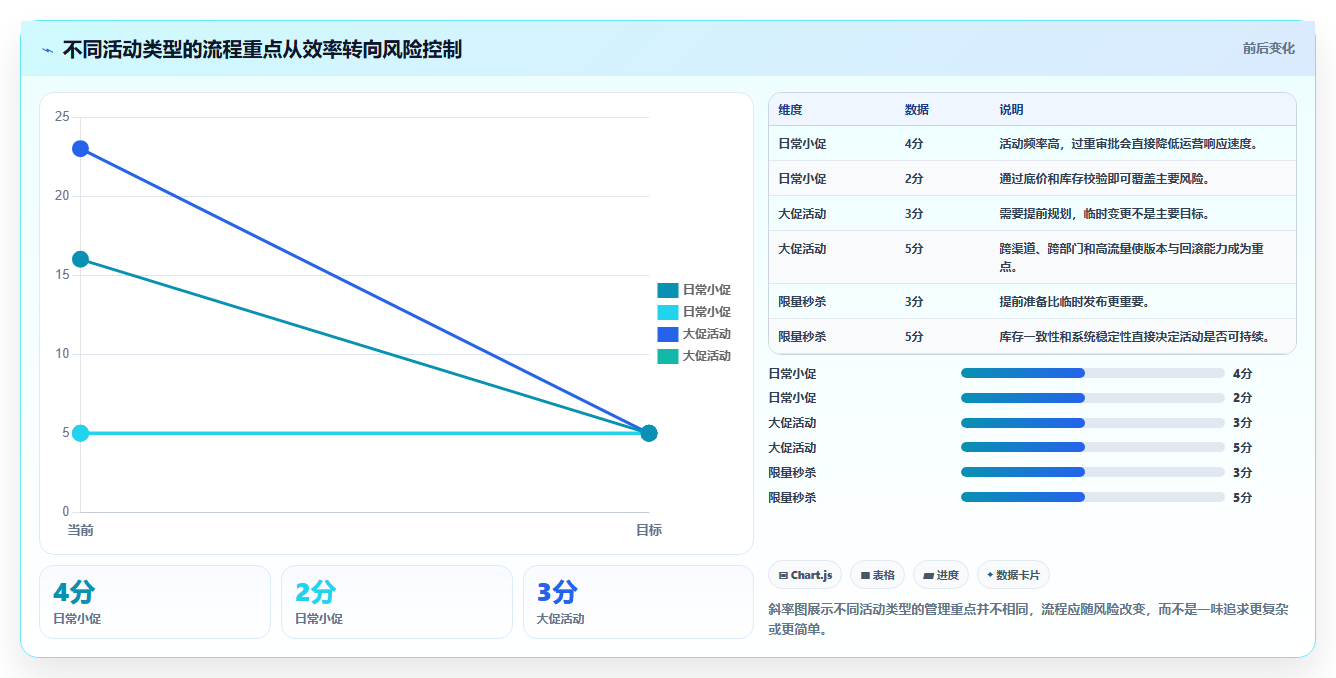Select the Chart.js tag
Viewport: 1336px width, 678px height.
[x=805, y=575]
